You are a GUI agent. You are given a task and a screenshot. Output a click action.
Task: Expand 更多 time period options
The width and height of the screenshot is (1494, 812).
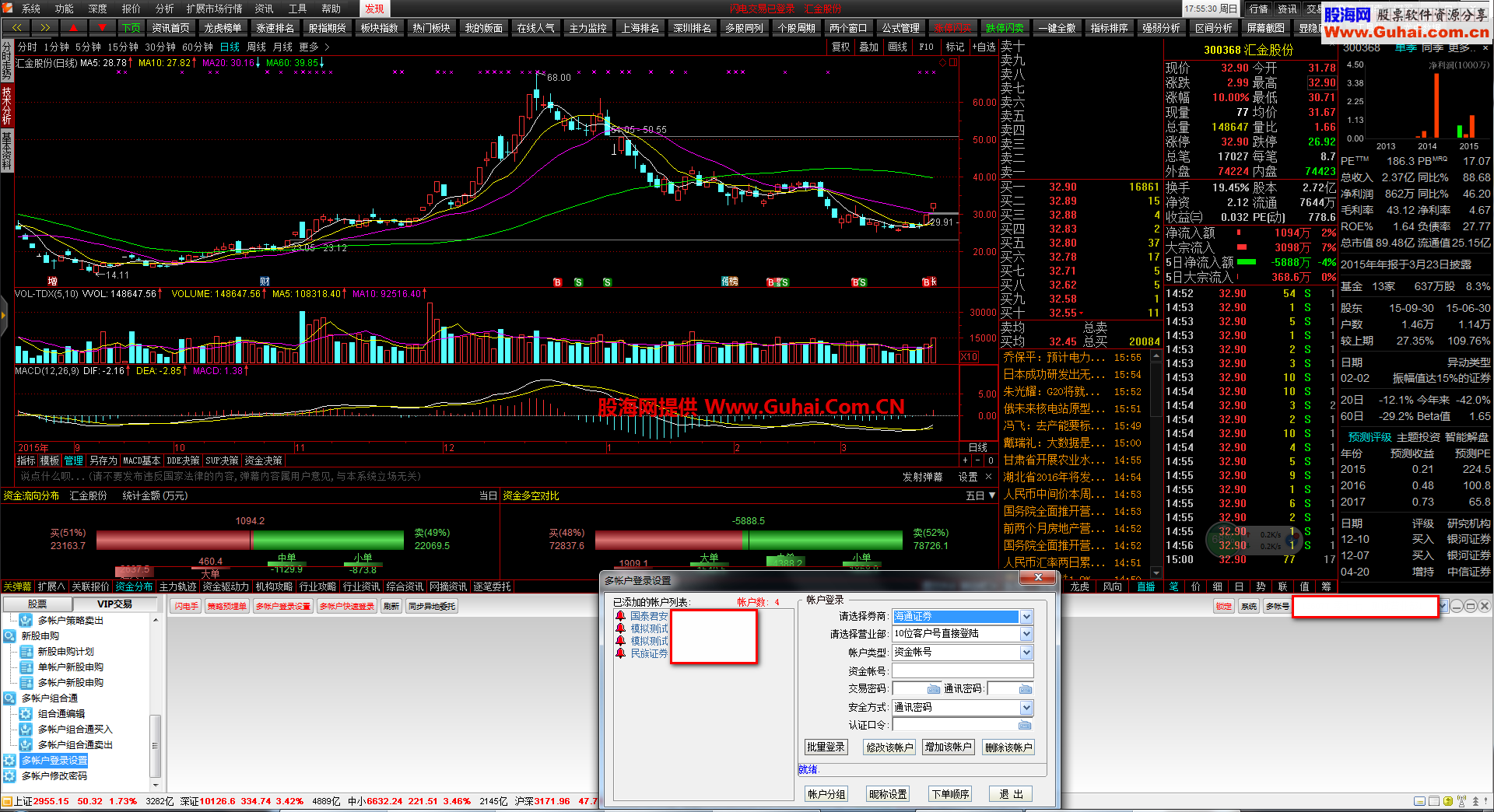point(314,47)
